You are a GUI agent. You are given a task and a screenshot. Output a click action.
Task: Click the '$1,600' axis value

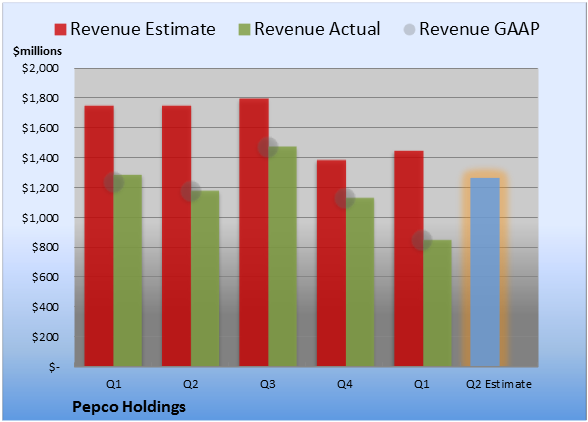pos(40,128)
